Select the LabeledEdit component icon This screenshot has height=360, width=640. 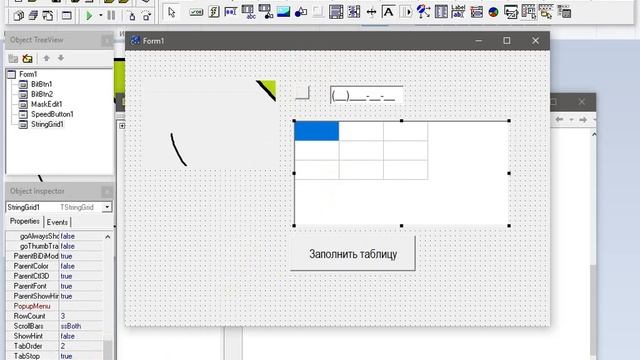(458, 12)
